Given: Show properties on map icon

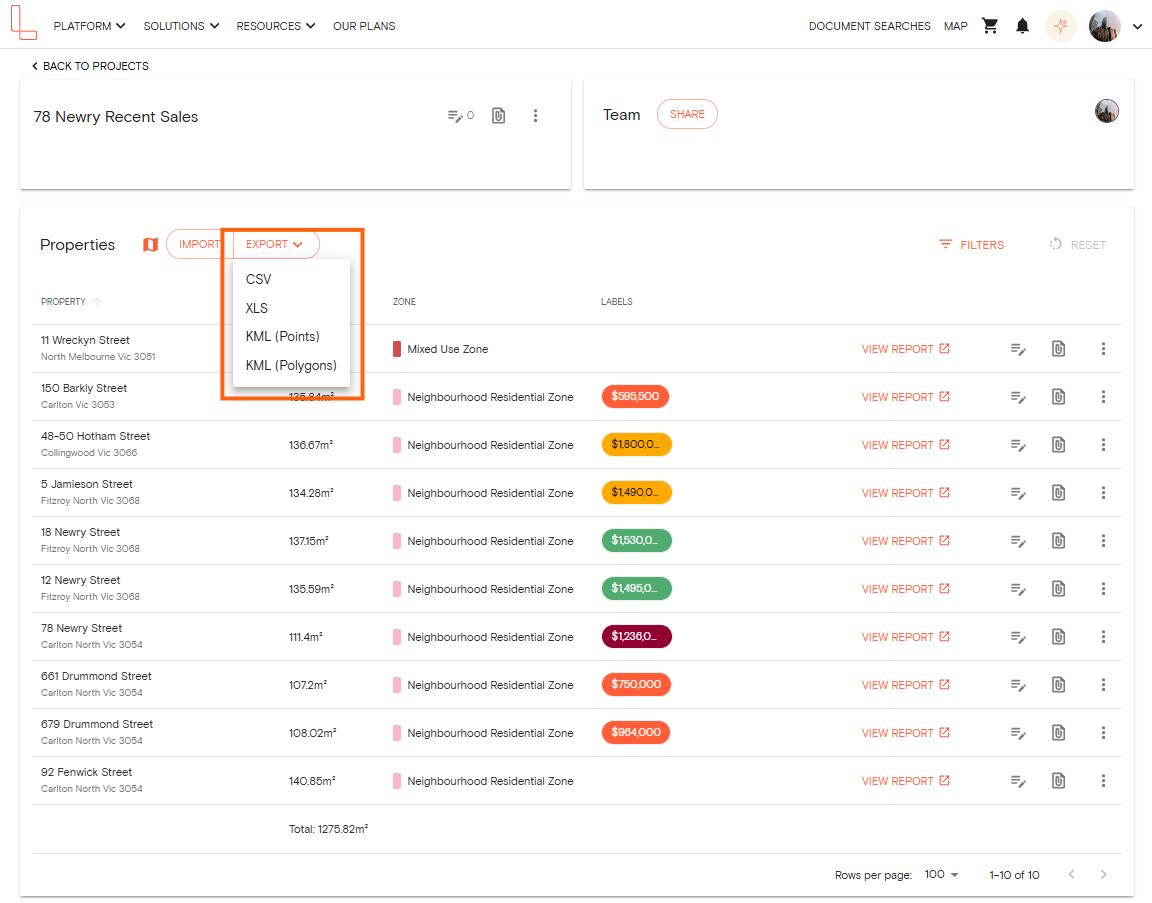Looking at the screenshot, I should [x=150, y=245].
